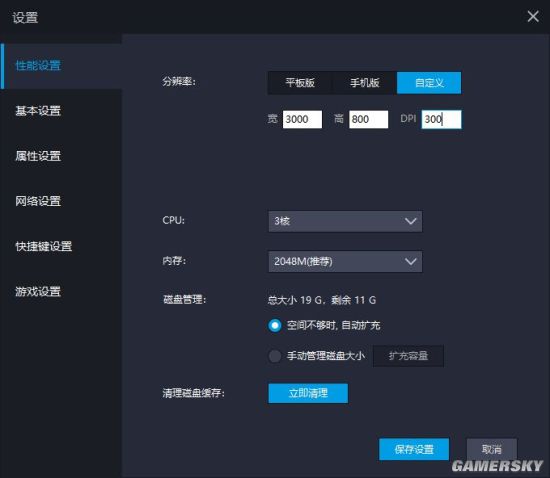Expand the 内存 2048M dropdown

[x=345, y=261]
